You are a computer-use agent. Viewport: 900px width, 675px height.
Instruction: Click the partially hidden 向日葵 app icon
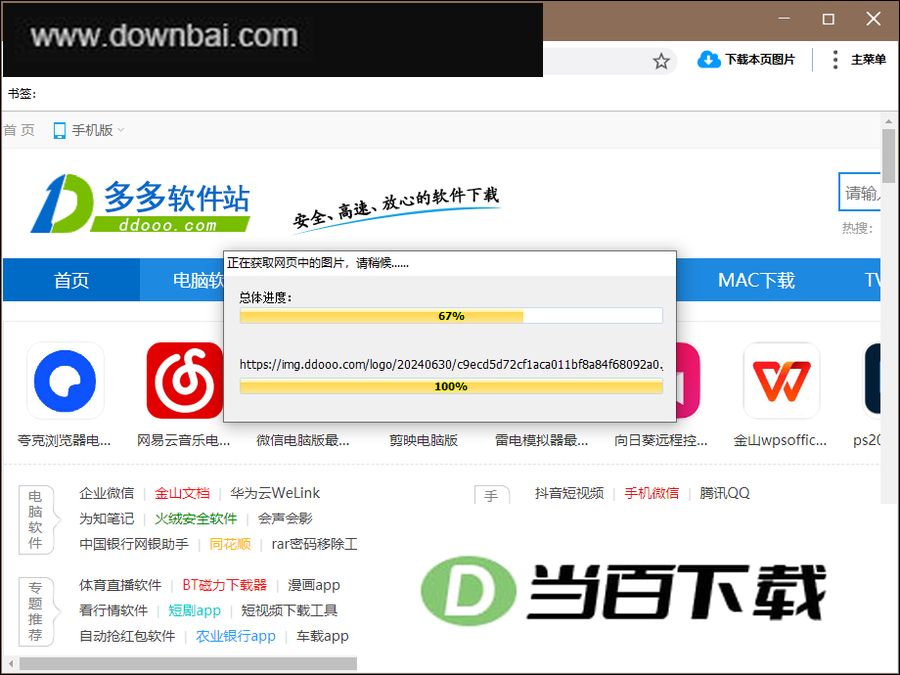(688, 381)
